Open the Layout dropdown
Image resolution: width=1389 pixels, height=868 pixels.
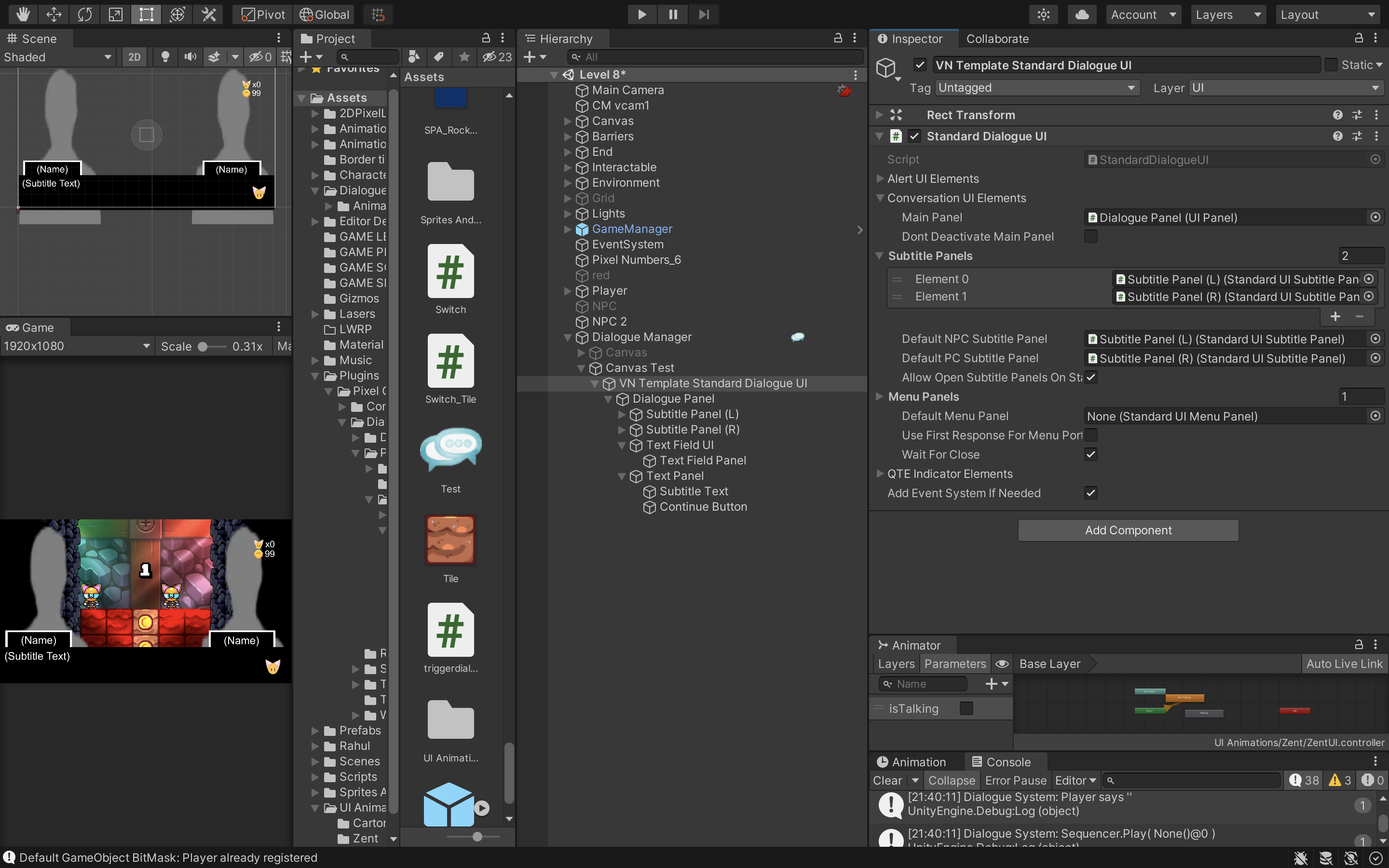coord(1328,14)
